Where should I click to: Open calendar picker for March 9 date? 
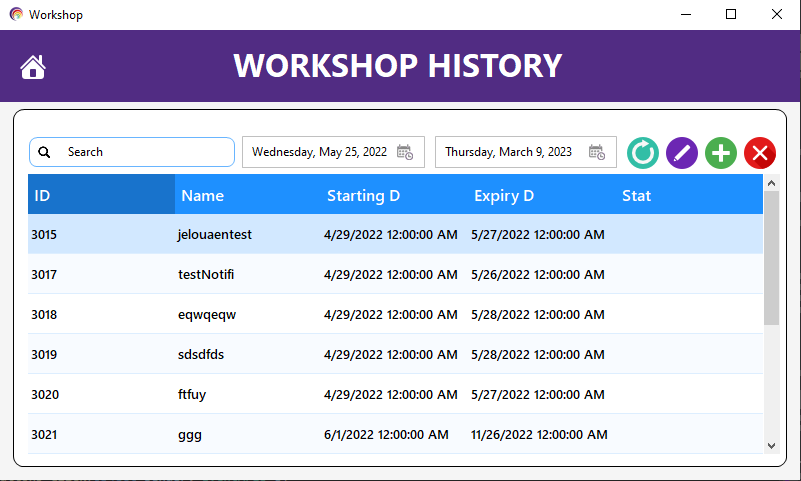(x=597, y=152)
